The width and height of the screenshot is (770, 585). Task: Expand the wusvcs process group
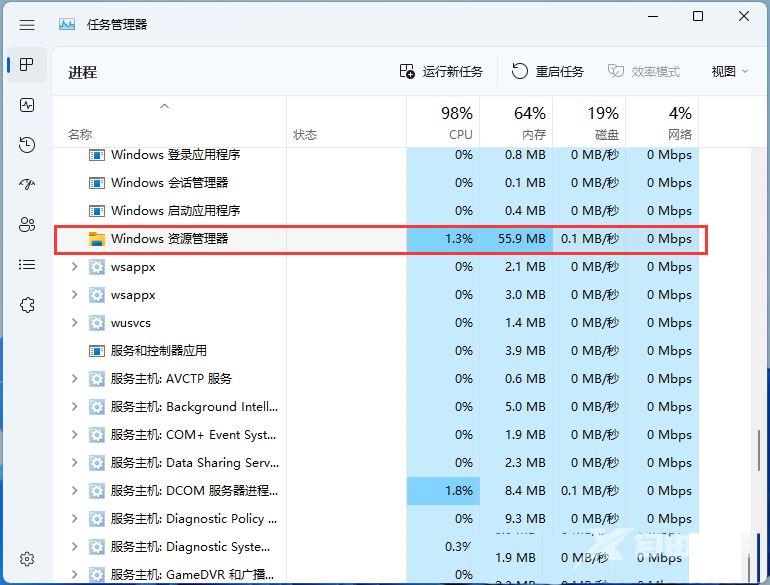(75, 323)
